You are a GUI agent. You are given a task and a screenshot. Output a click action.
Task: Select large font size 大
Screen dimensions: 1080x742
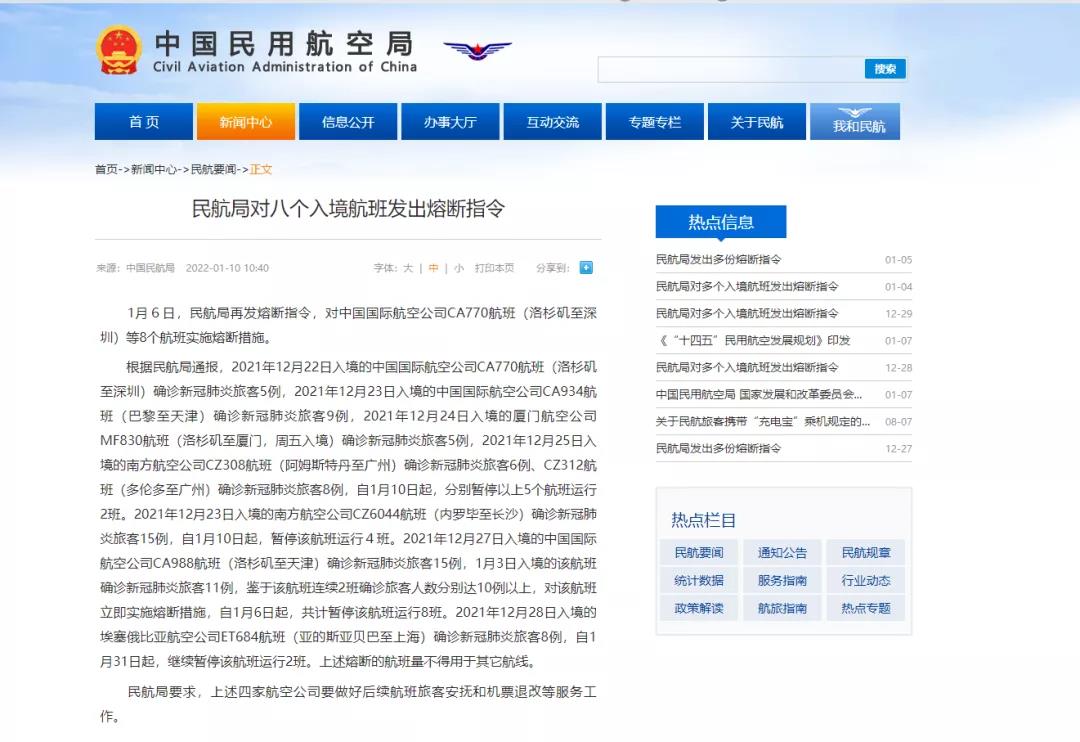[x=408, y=268]
